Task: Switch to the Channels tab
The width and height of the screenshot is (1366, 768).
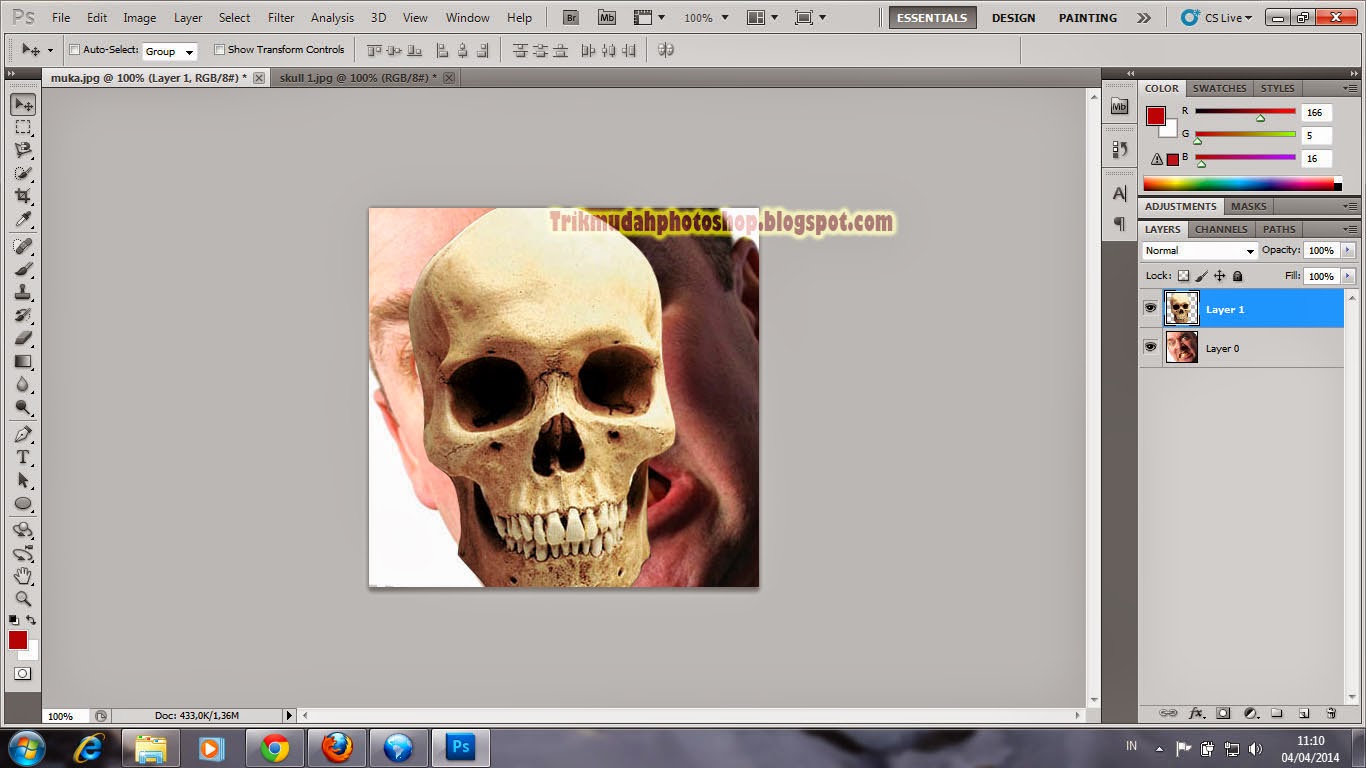Action: pos(1221,229)
